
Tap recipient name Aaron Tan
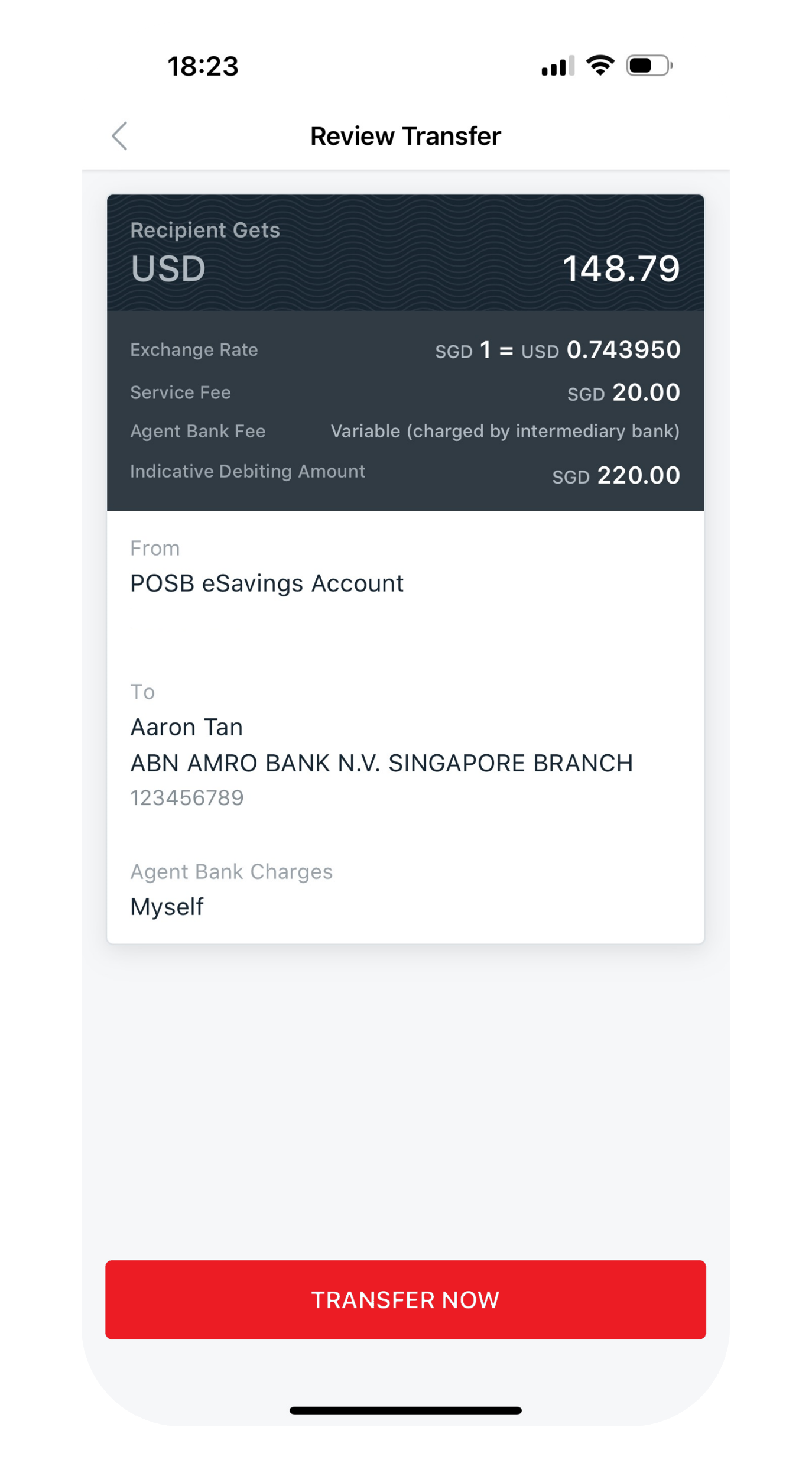[187, 727]
